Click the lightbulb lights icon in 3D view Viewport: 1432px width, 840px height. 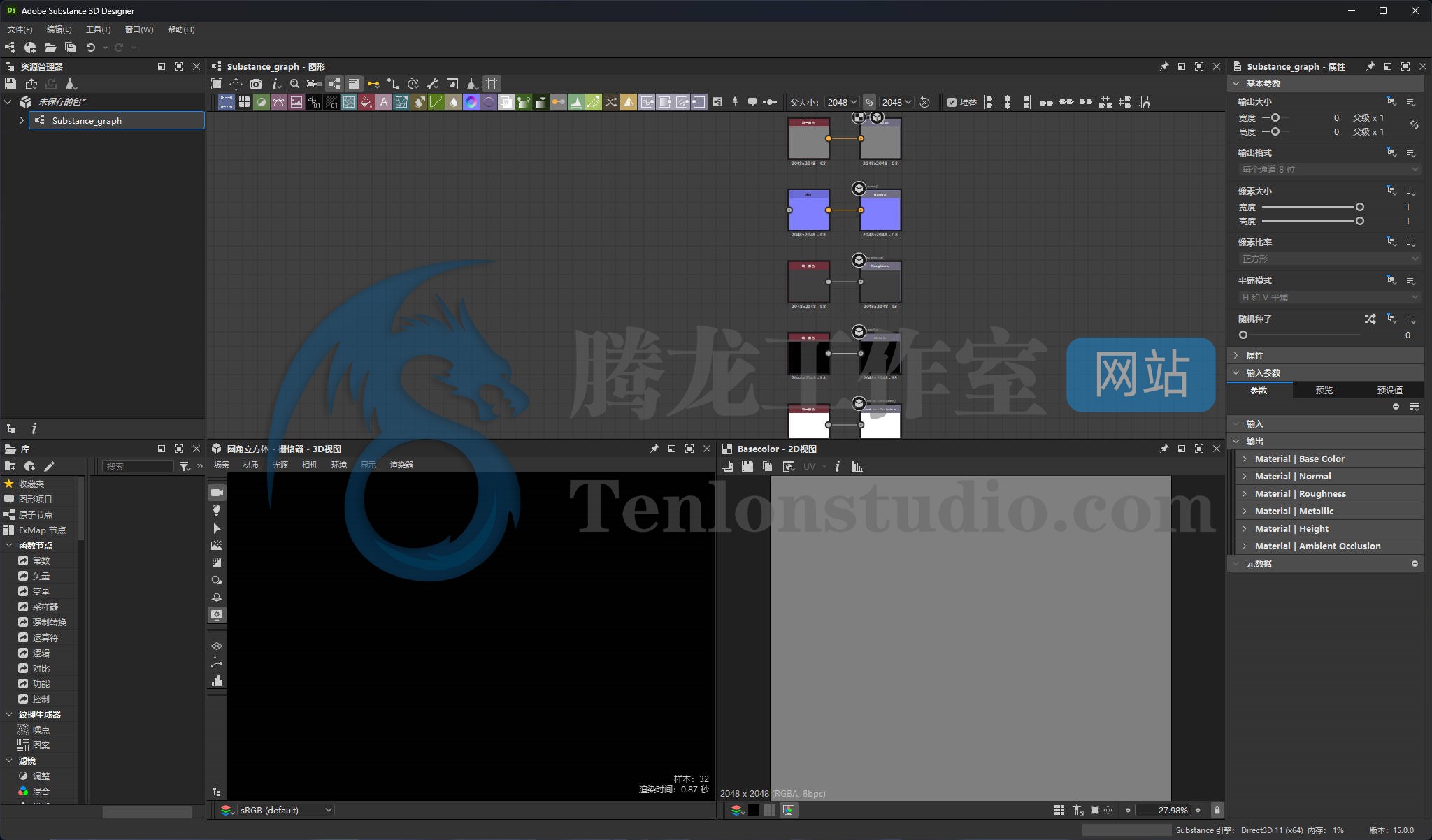point(217,510)
